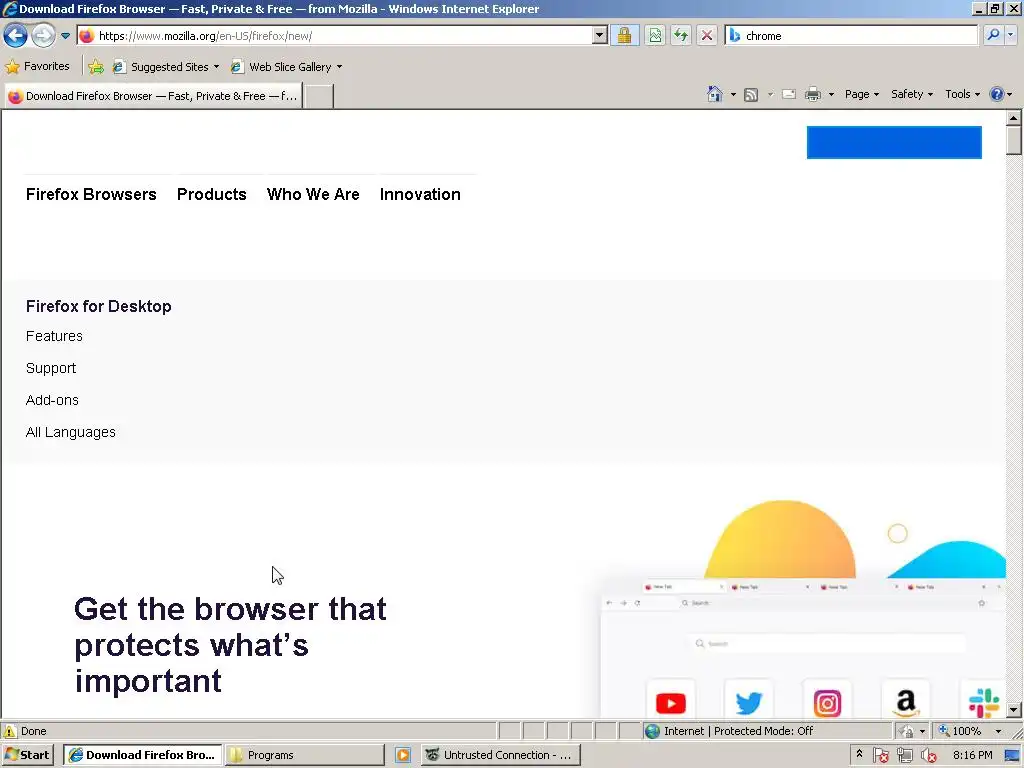Screen dimensions: 1024x768
Task: Click the status bar warning icon
Action: (x=10, y=731)
